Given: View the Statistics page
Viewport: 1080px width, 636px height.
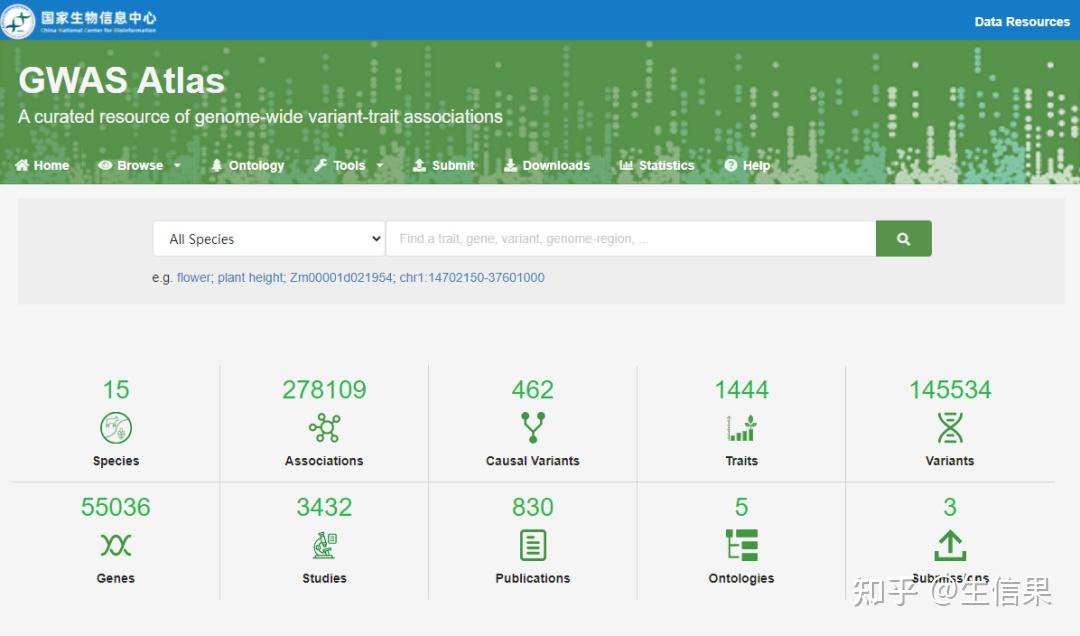Looking at the screenshot, I should tap(656, 165).
